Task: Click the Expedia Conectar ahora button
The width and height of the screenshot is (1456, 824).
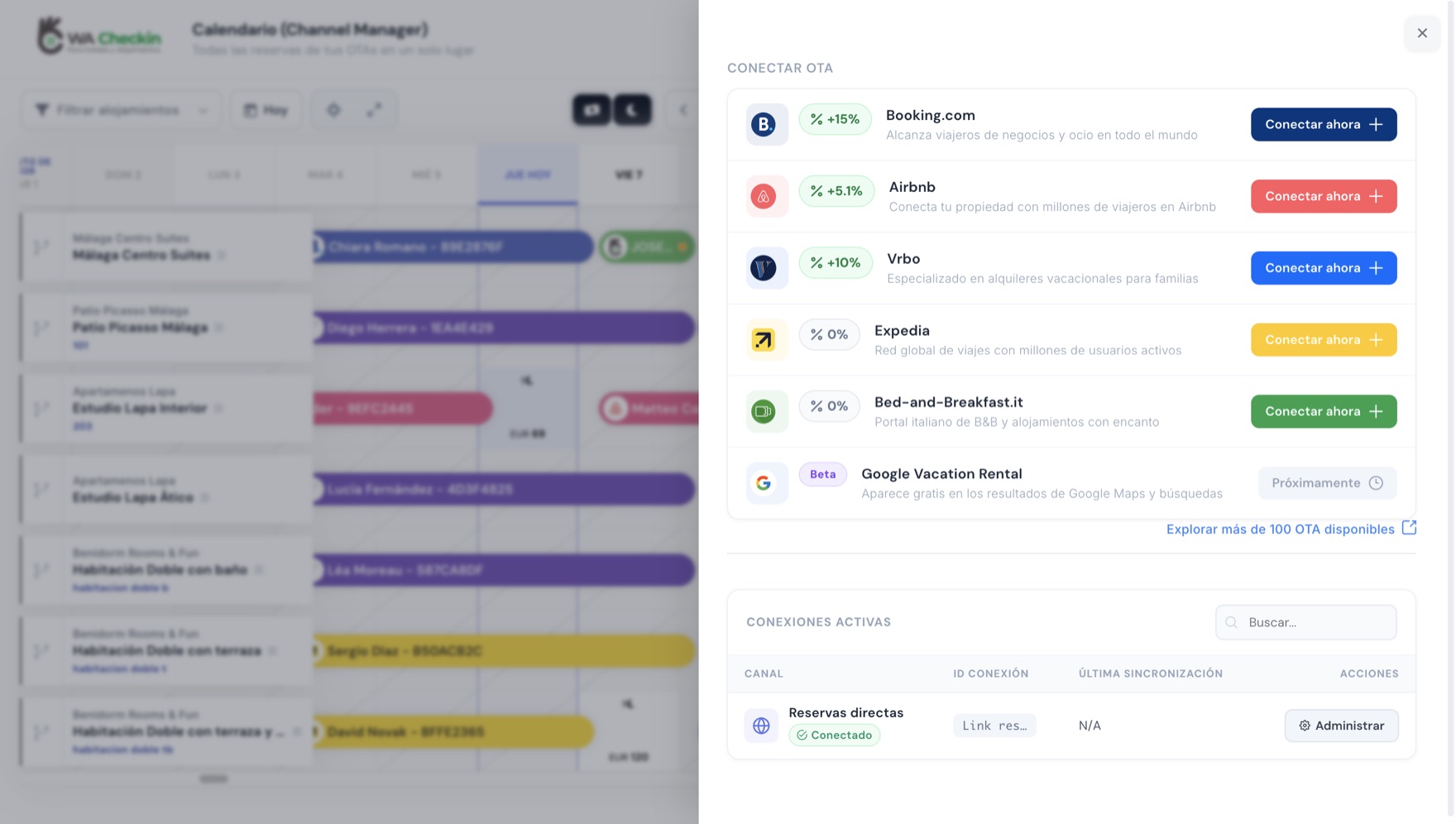Action: 1324,340
